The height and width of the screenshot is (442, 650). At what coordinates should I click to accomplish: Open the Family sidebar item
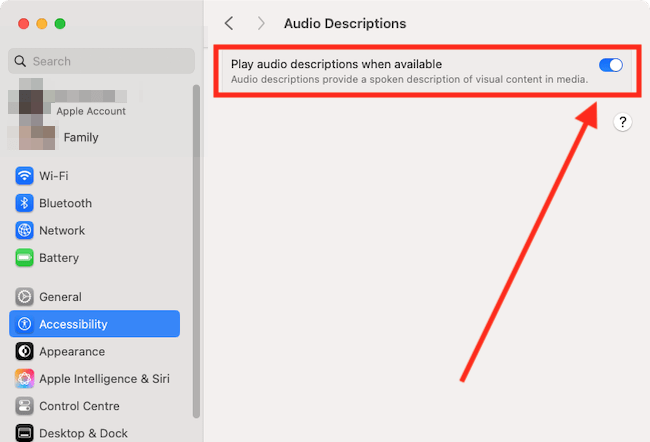coord(80,137)
